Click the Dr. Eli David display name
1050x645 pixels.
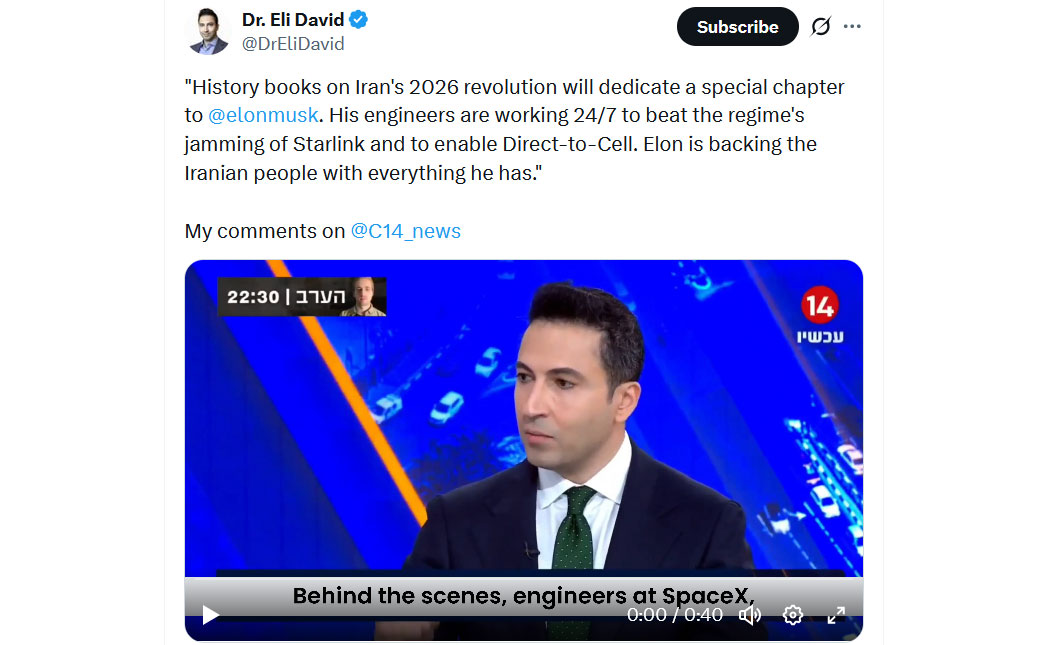tap(293, 20)
